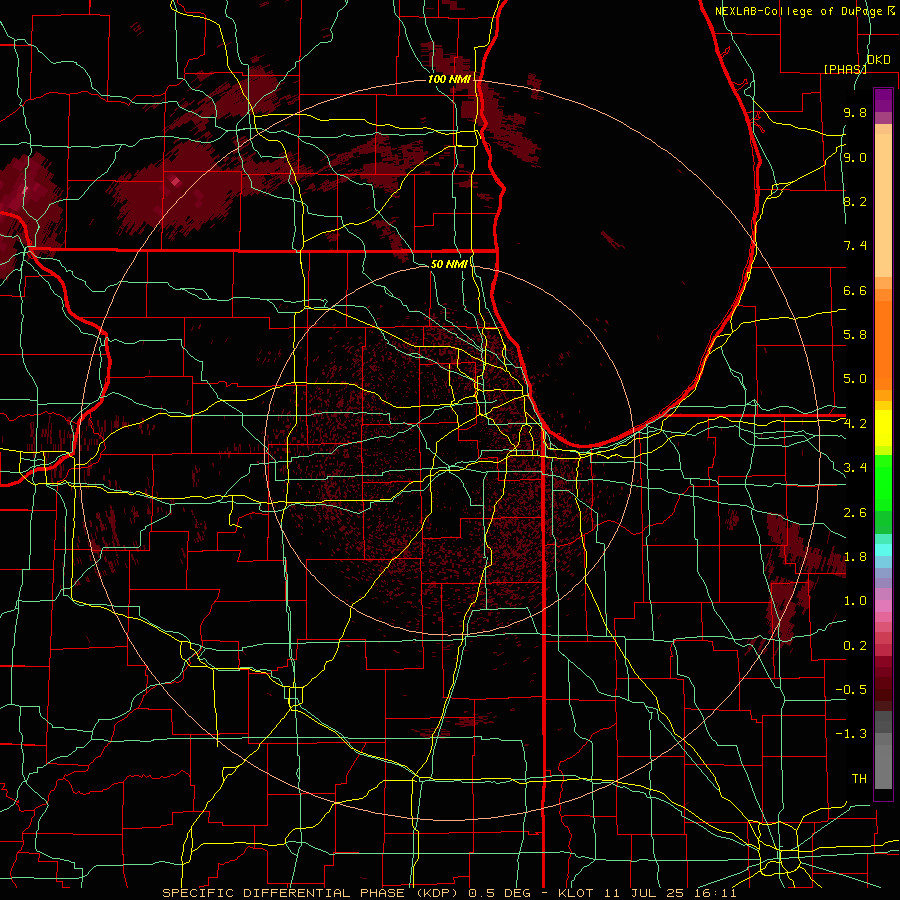Click the 0.2 scale value label
Screen dimensions: 900x900
[855, 646]
